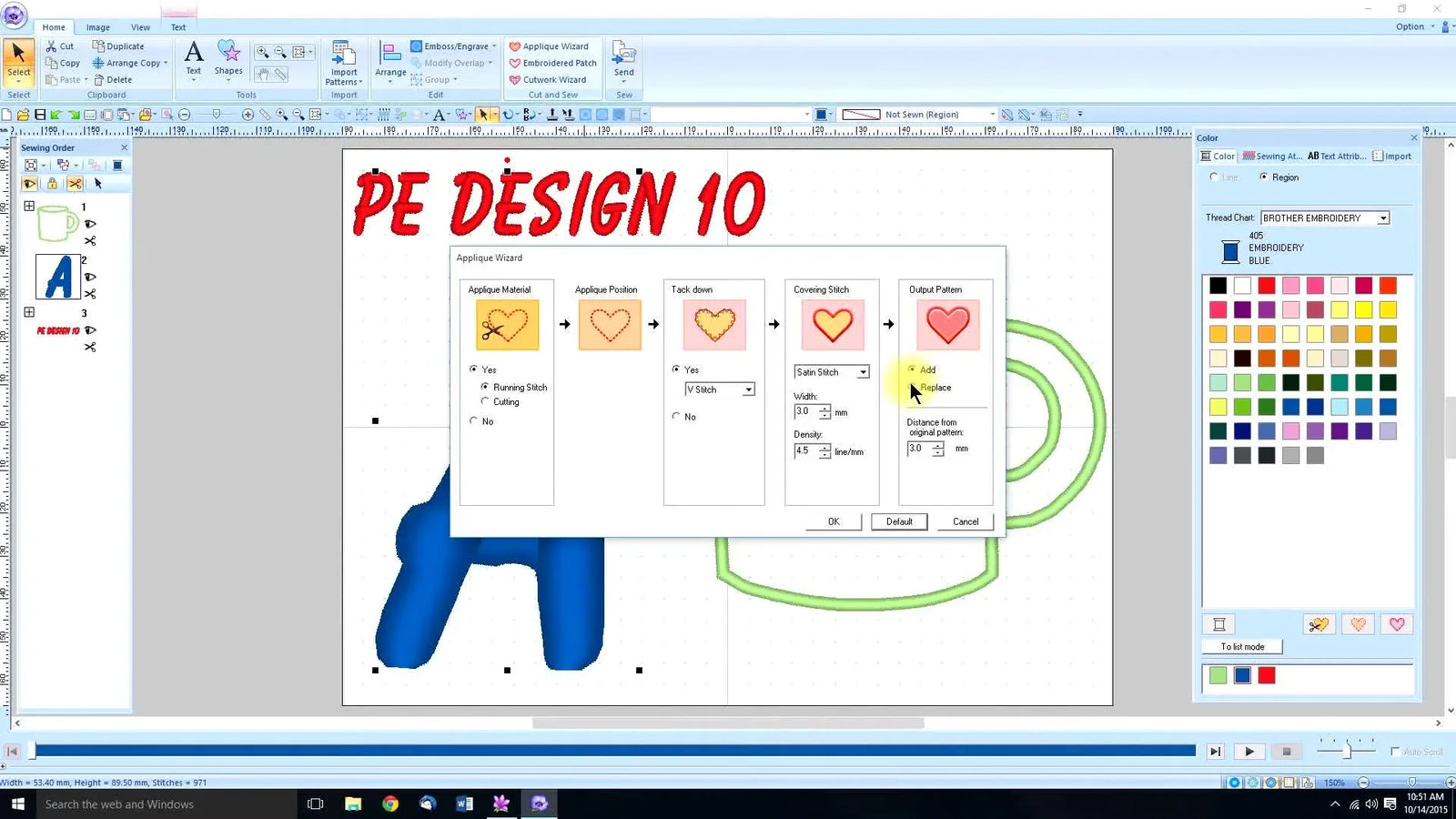Image resolution: width=1456 pixels, height=819 pixels.
Task: Select Applique Material Yes option
Action: 483,369
